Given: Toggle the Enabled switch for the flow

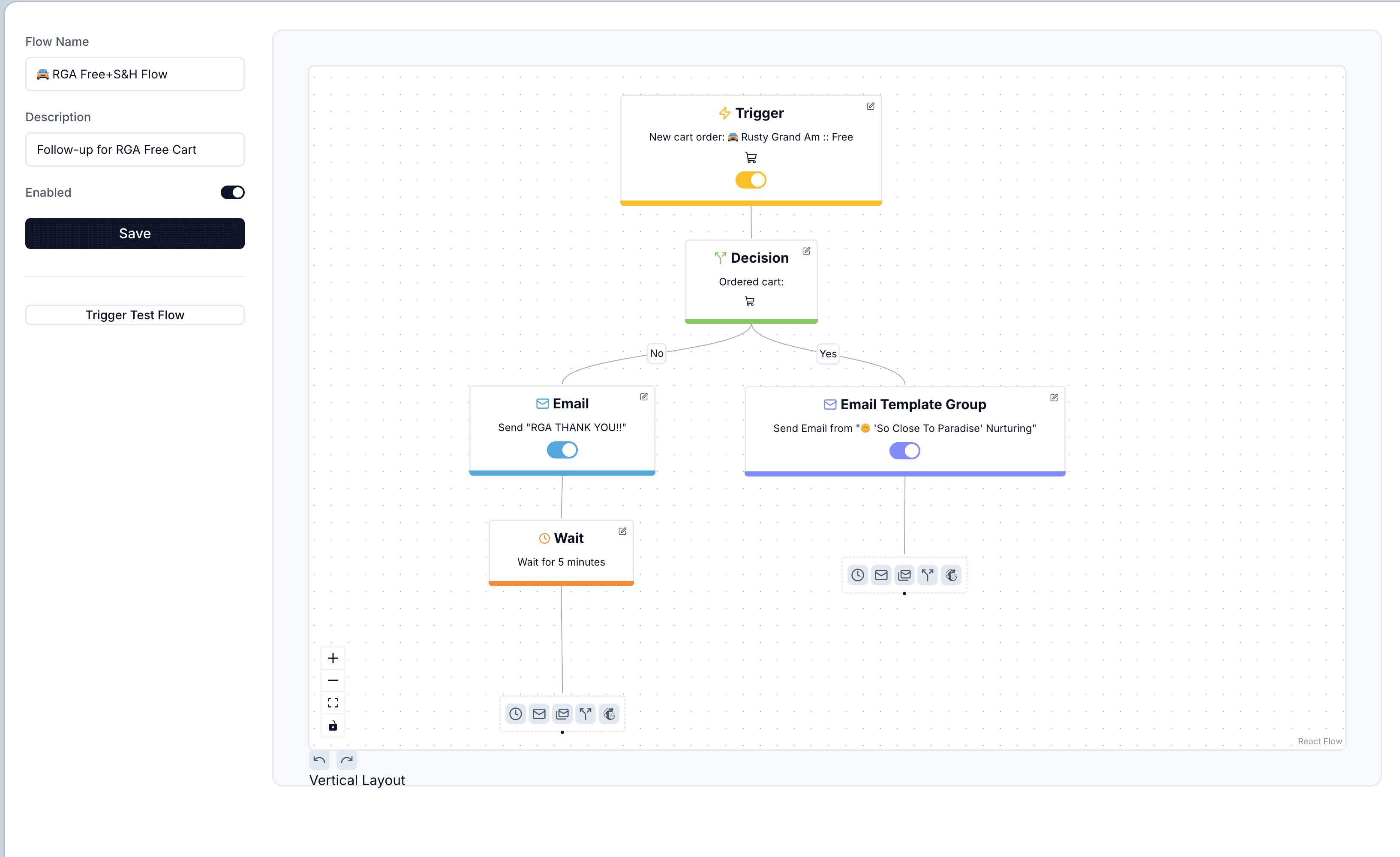Looking at the screenshot, I should [x=232, y=192].
